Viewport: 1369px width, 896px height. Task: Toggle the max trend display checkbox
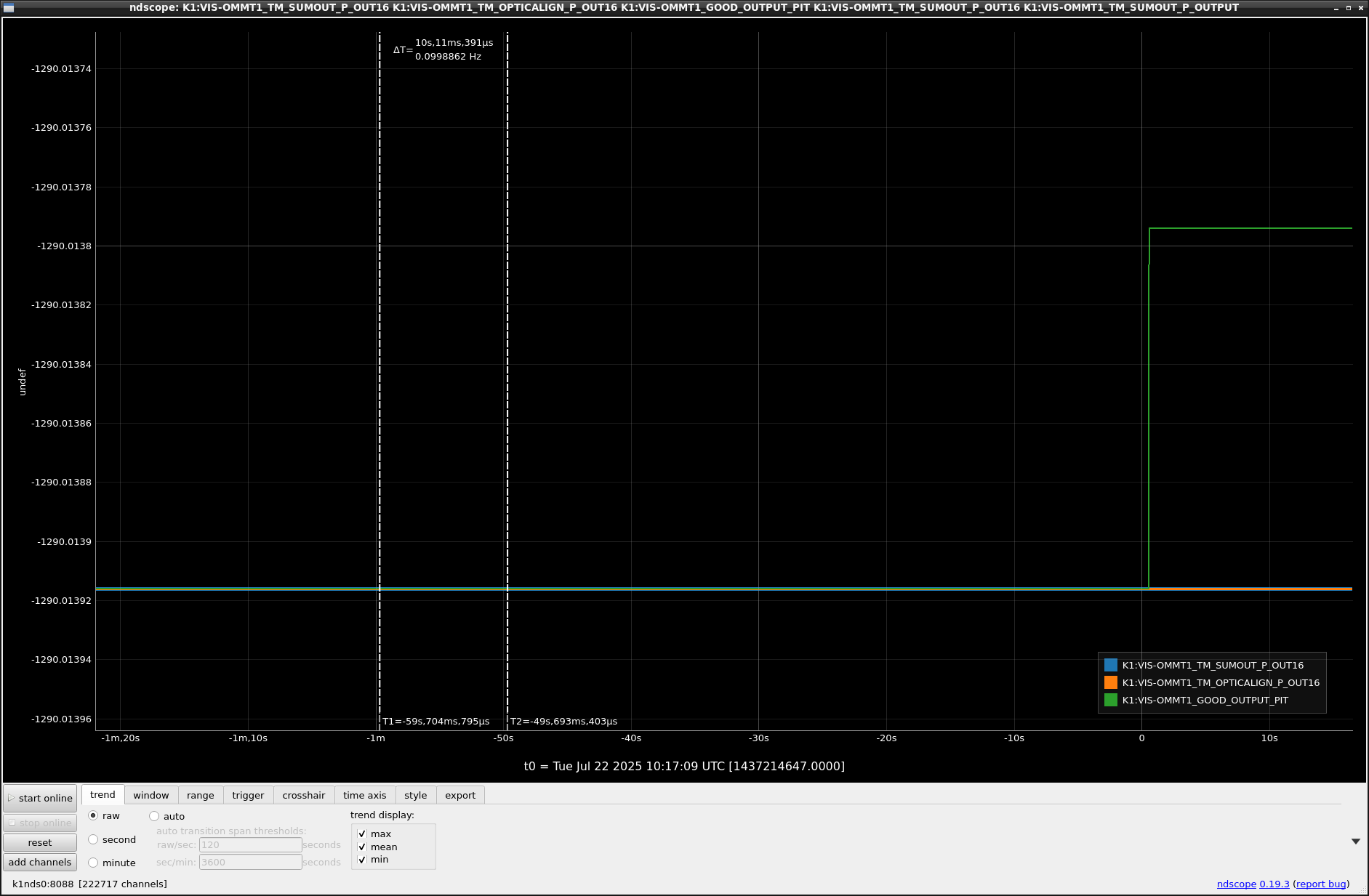[362, 834]
